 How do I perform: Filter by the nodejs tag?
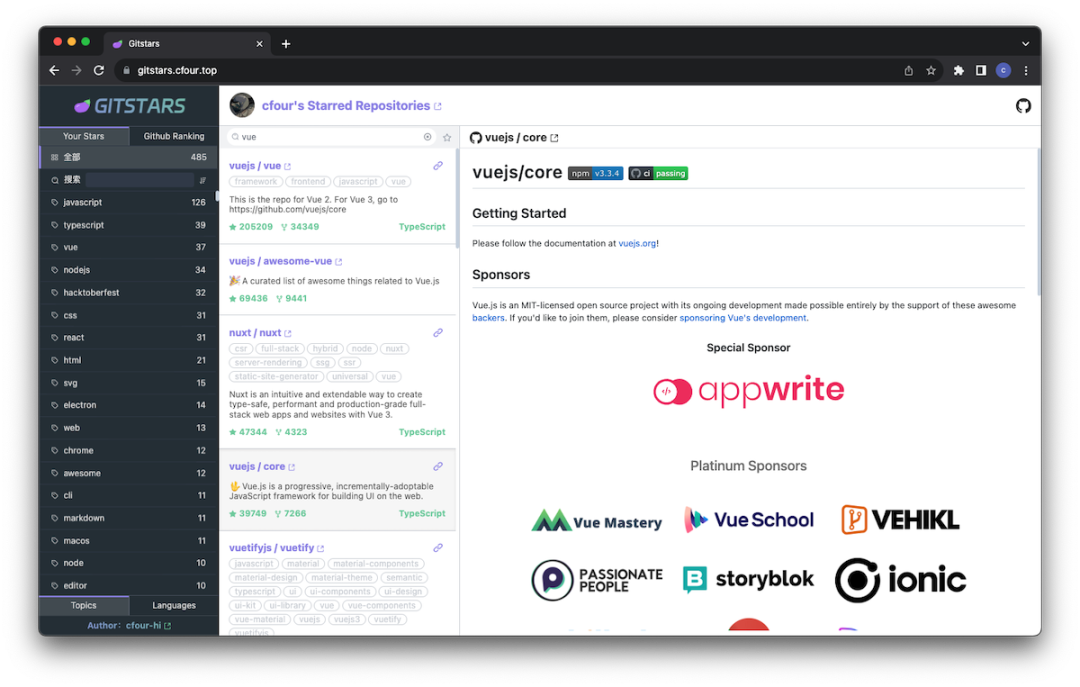tap(129, 270)
